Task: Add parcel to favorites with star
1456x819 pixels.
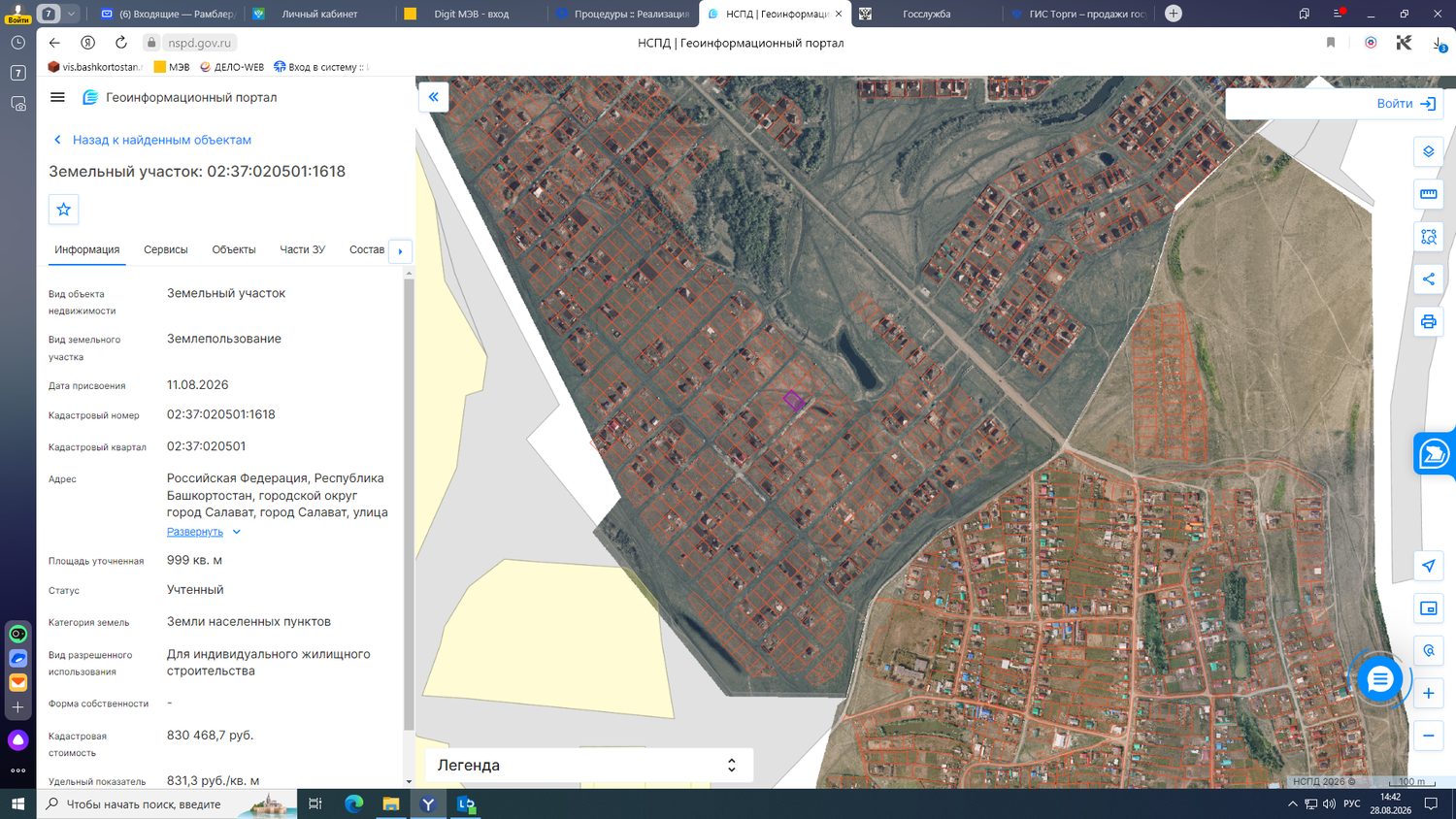Action: coord(64,209)
